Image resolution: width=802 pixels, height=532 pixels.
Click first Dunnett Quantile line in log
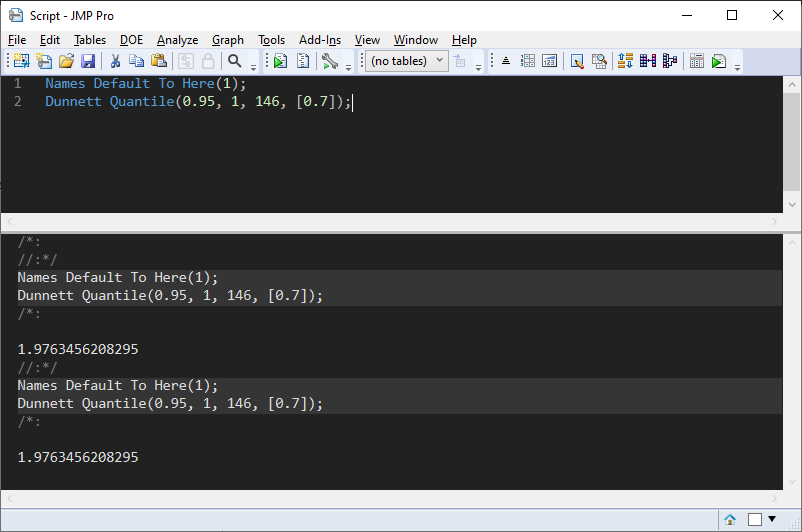tap(170, 296)
